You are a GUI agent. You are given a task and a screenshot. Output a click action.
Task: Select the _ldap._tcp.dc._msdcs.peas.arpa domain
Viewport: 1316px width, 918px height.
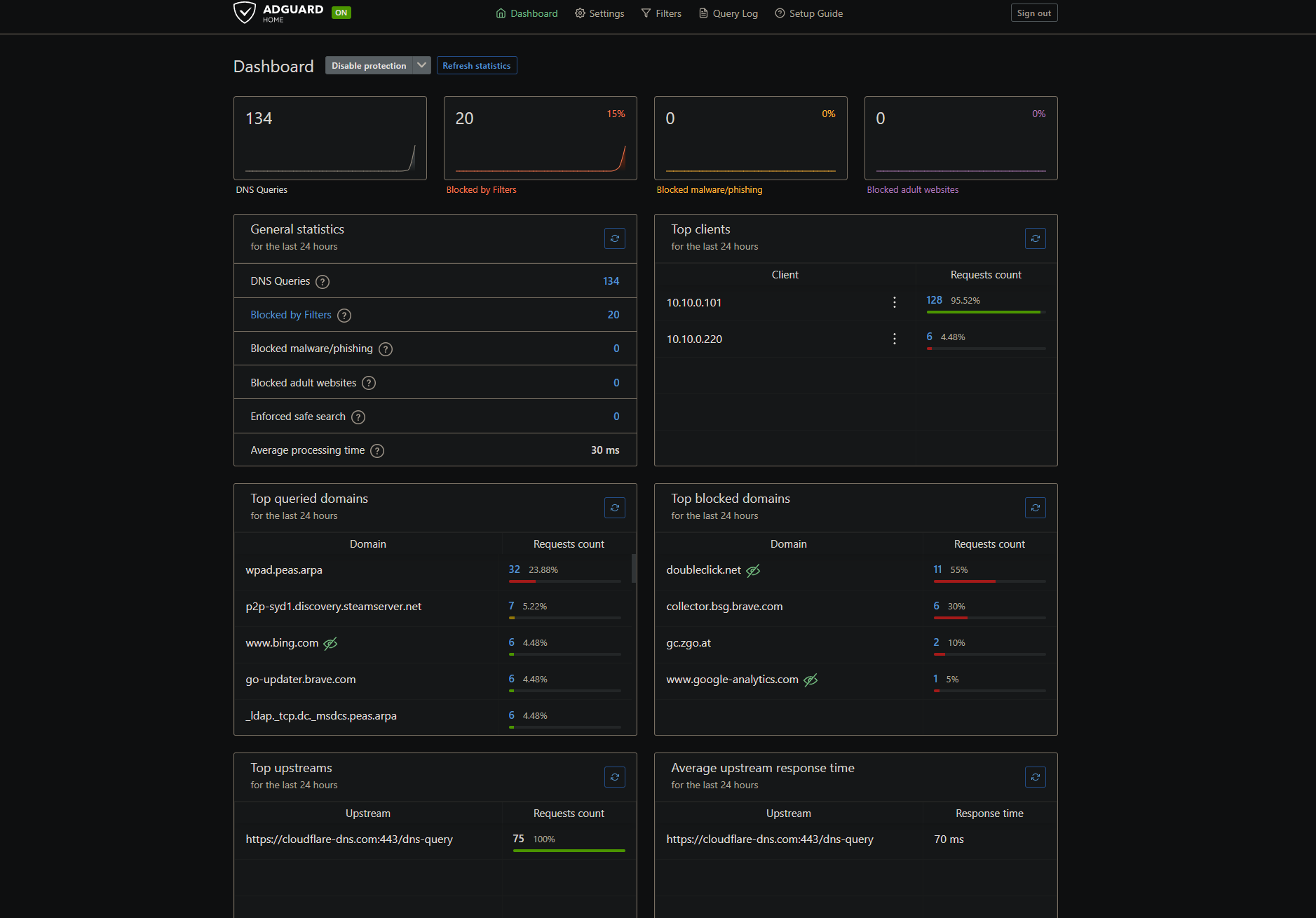321,716
